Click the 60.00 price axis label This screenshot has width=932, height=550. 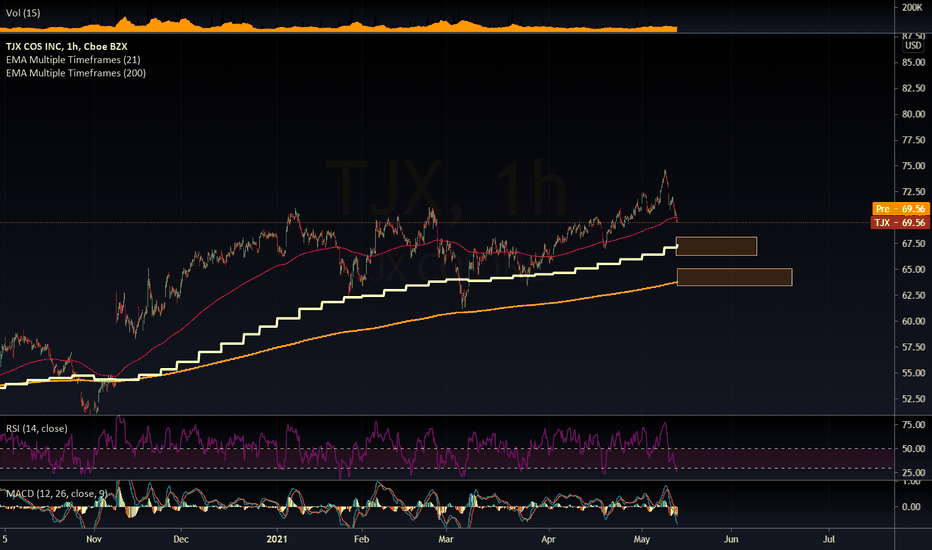tap(913, 321)
